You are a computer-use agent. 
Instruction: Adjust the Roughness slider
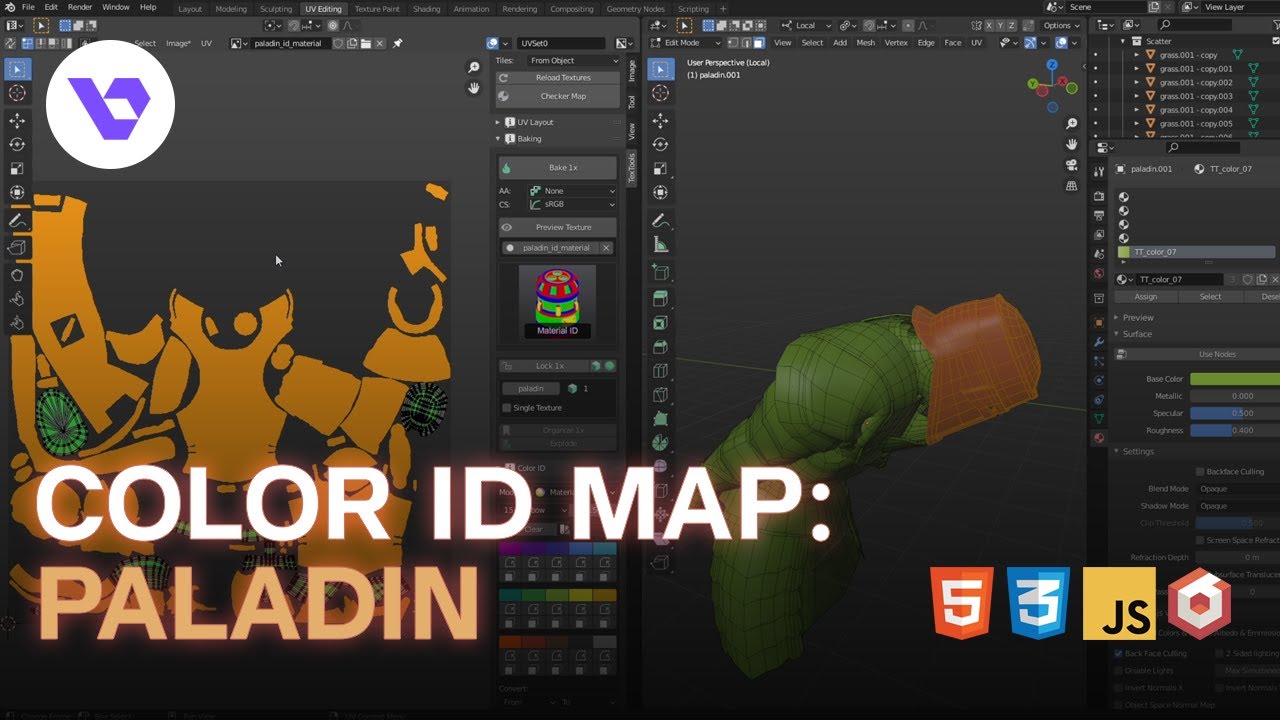(x=1235, y=431)
